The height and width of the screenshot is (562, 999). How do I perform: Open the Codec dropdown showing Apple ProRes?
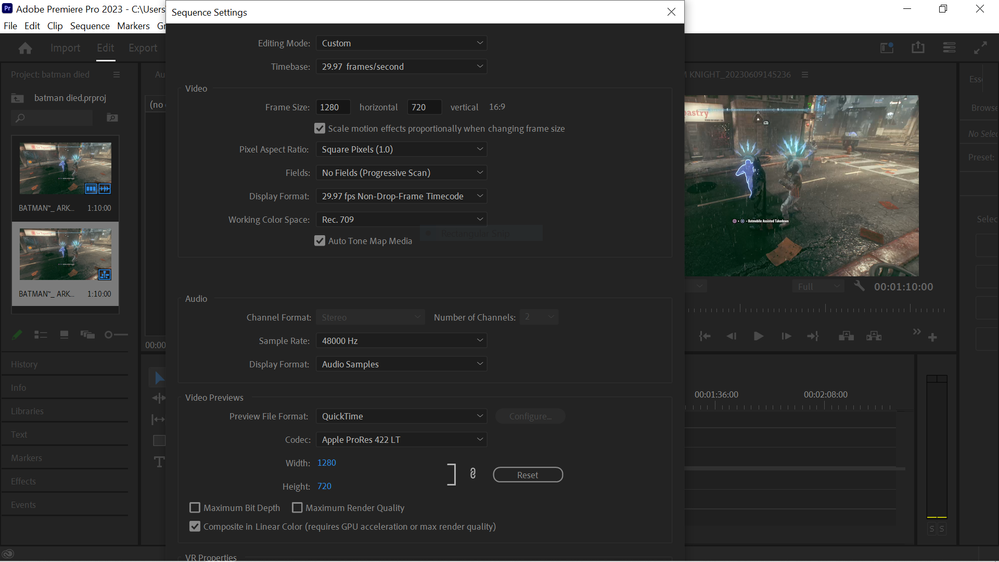click(401, 440)
